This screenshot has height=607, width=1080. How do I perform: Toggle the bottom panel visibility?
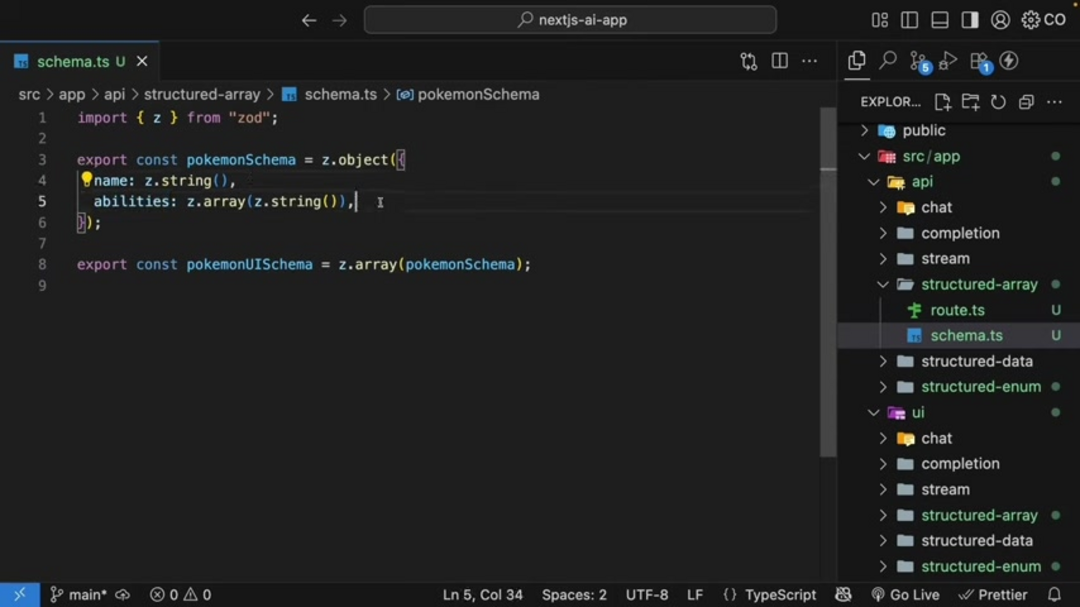[939, 20]
